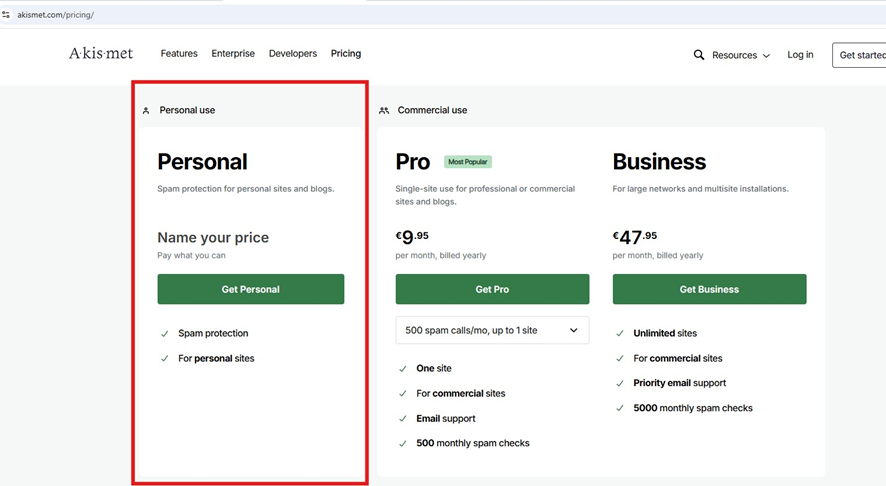Click the 5000 monthly spam checks text
Image resolution: width=886 pixels, height=486 pixels.
click(693, 408)
